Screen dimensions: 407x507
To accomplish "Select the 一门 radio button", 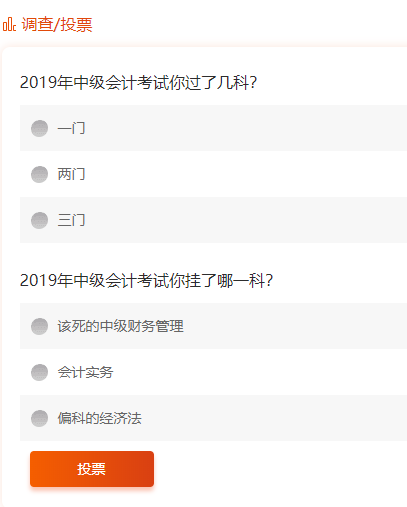I will (39, 128).
